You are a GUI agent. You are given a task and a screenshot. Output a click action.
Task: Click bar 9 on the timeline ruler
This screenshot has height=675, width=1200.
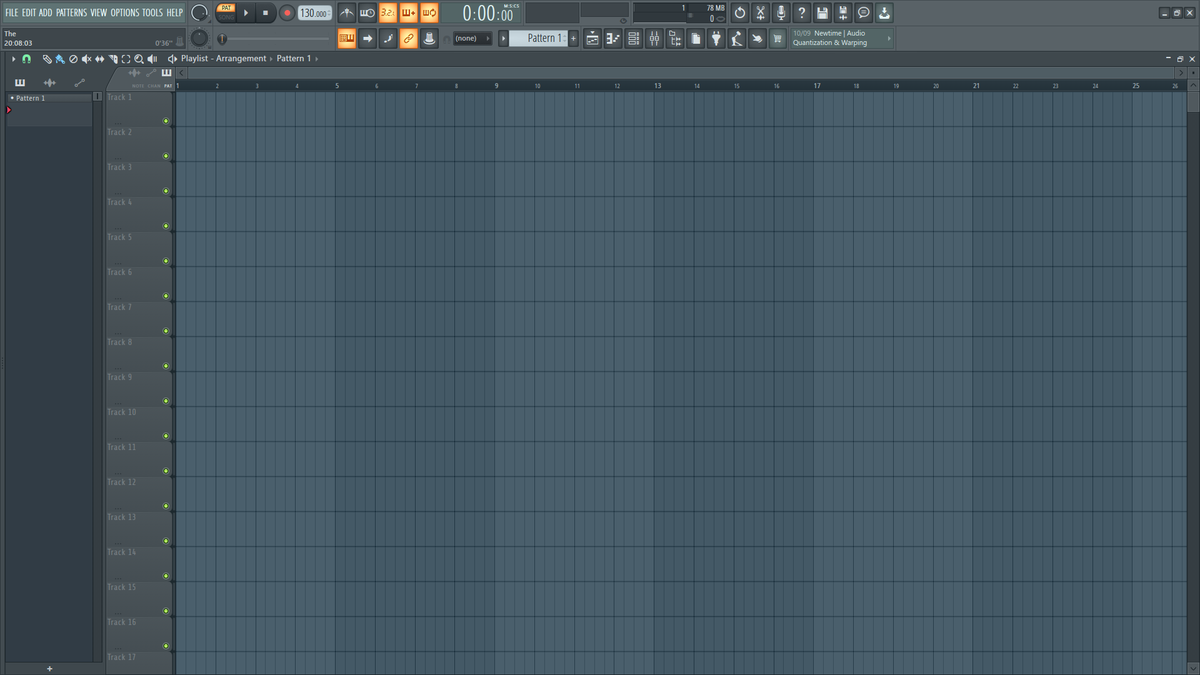[496, 86]
